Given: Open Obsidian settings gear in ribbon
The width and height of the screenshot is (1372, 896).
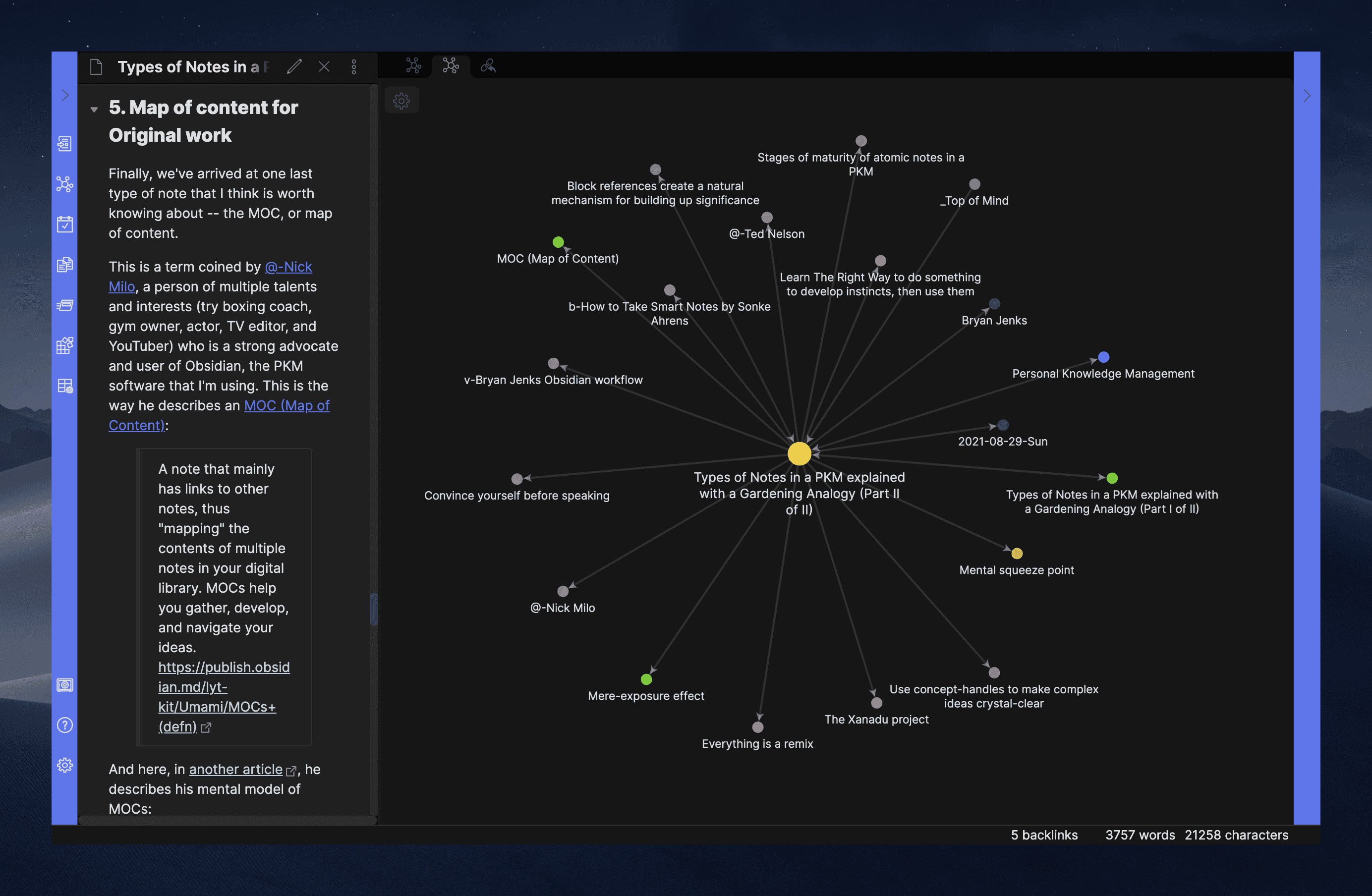Looking at the screenshot, I should (64, 765).
